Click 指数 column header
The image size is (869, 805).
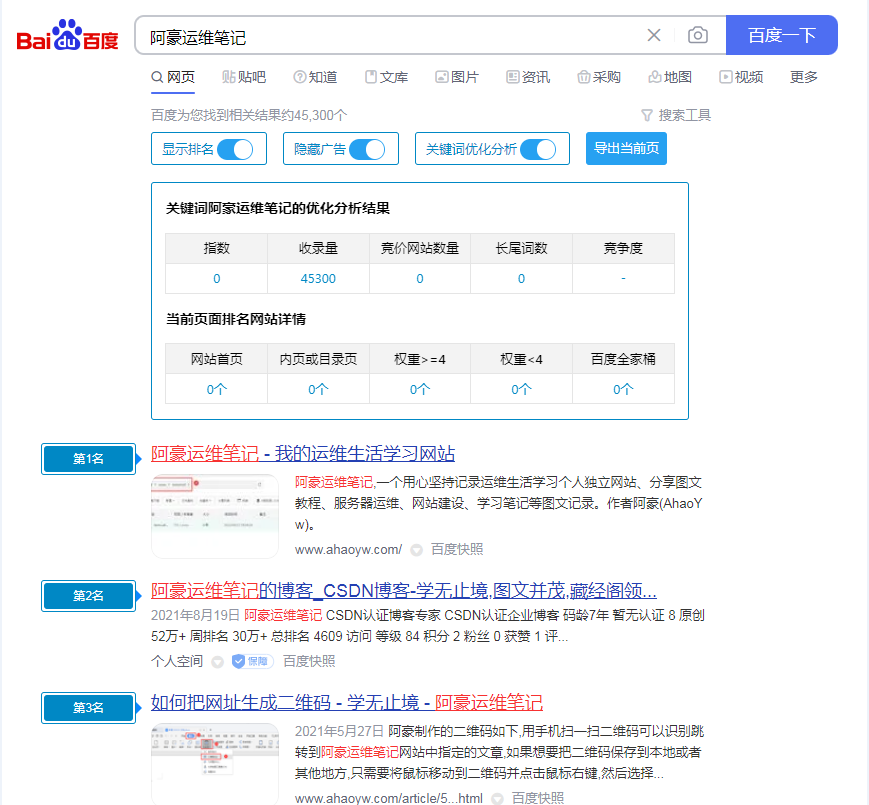click(x=217, y=248)
